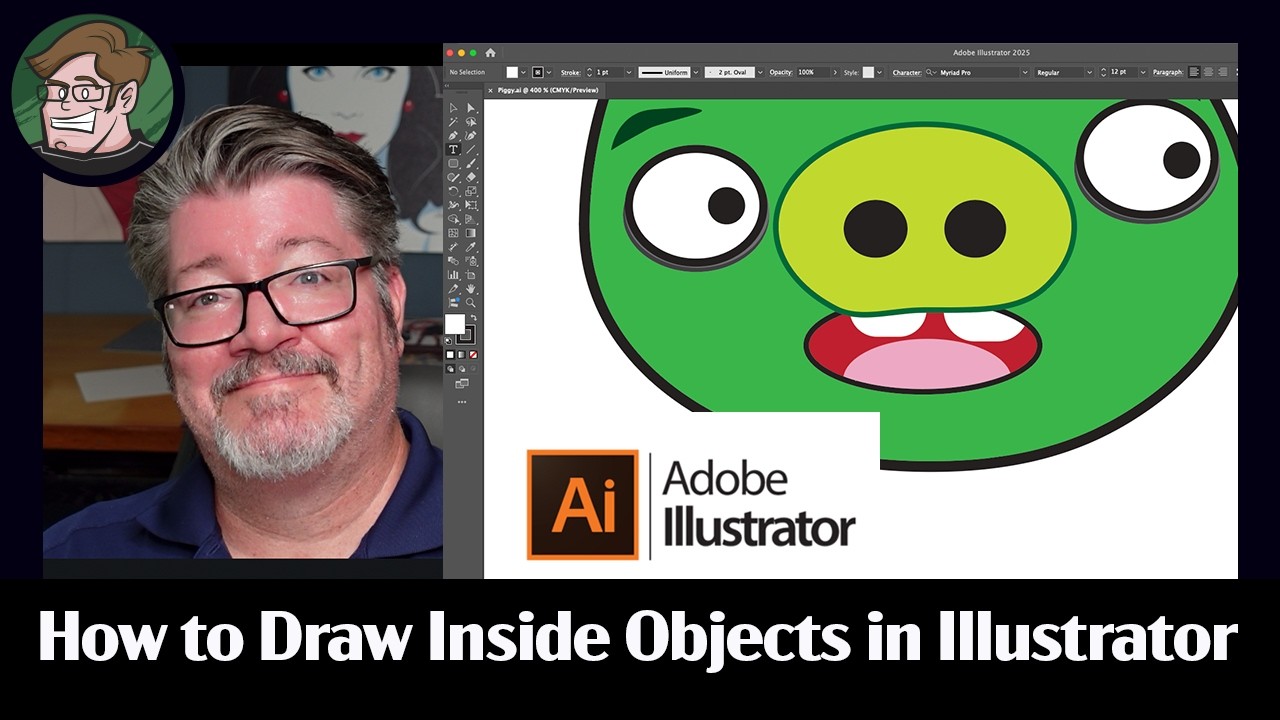Enable Draw Normal mode
The width and height of the screenshot is (1280, 720).
click(450, 369)
